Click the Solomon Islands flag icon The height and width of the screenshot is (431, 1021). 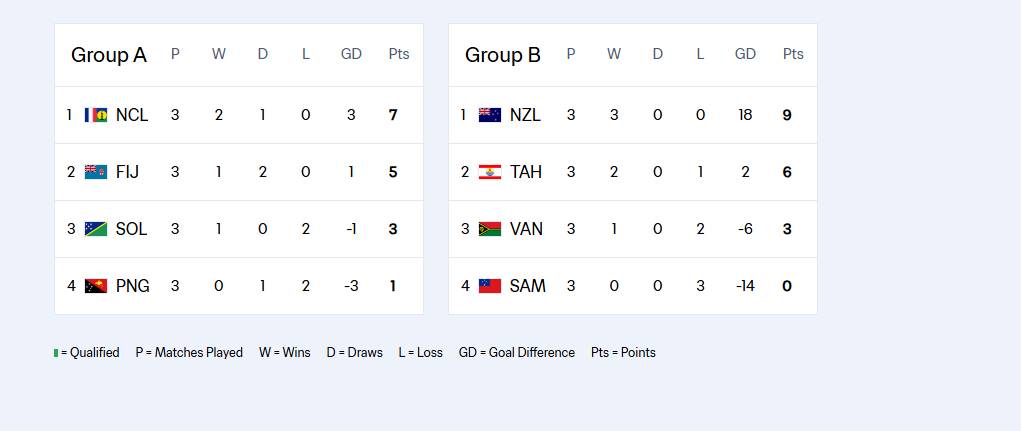point(96,229)
